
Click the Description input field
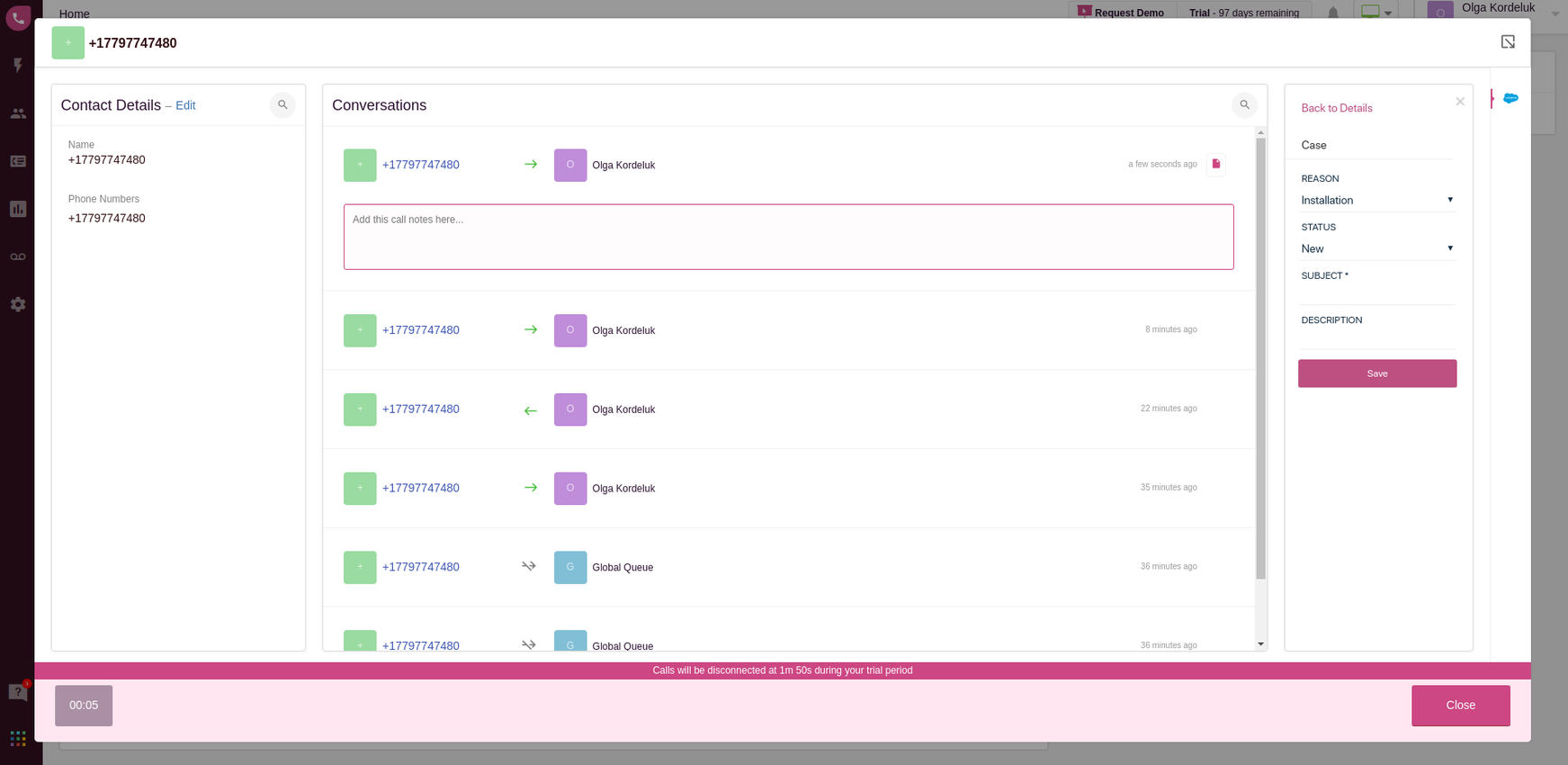coord(1377,338)
